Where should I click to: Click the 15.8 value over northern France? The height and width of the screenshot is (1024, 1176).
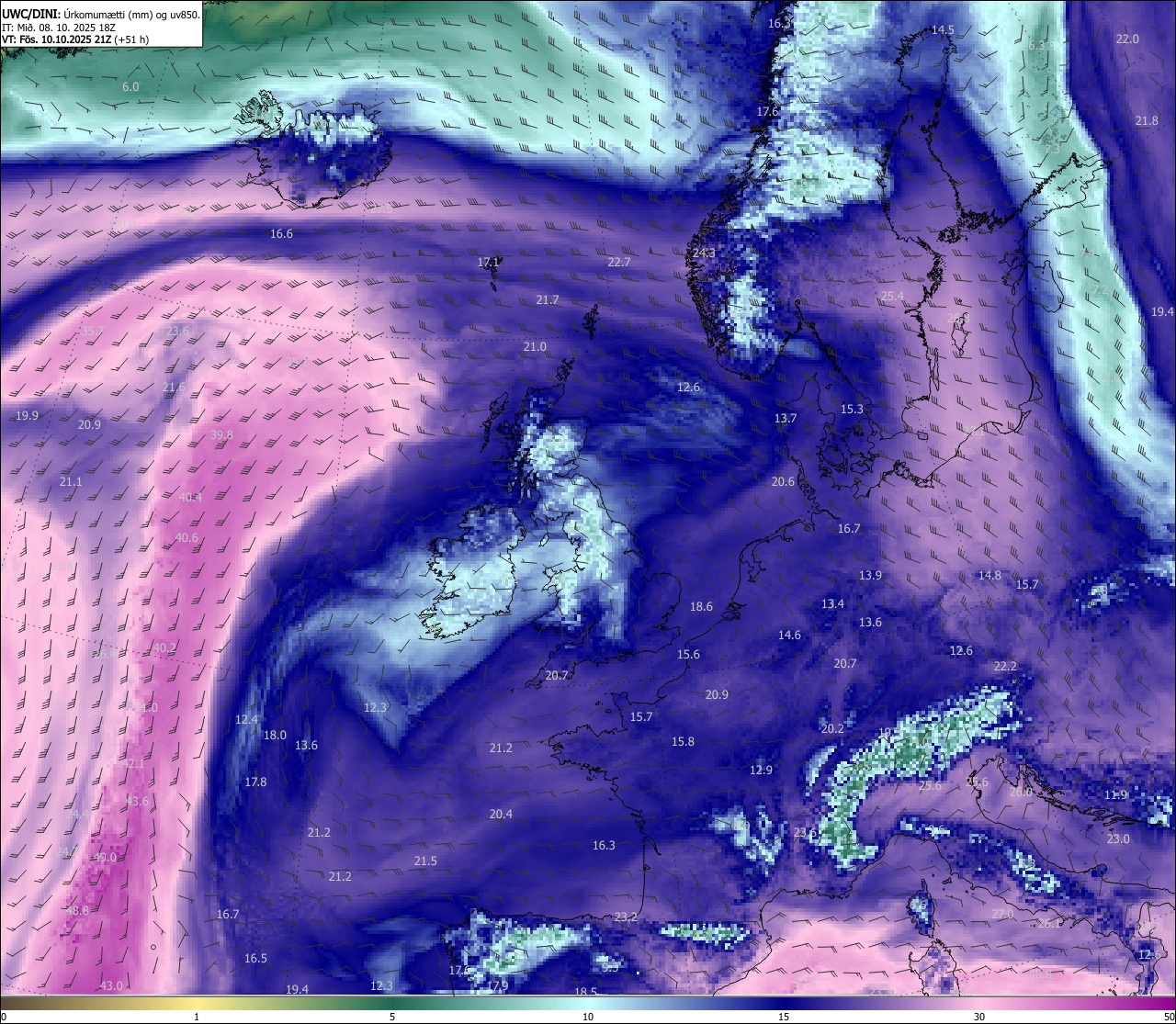click(683, 742)
